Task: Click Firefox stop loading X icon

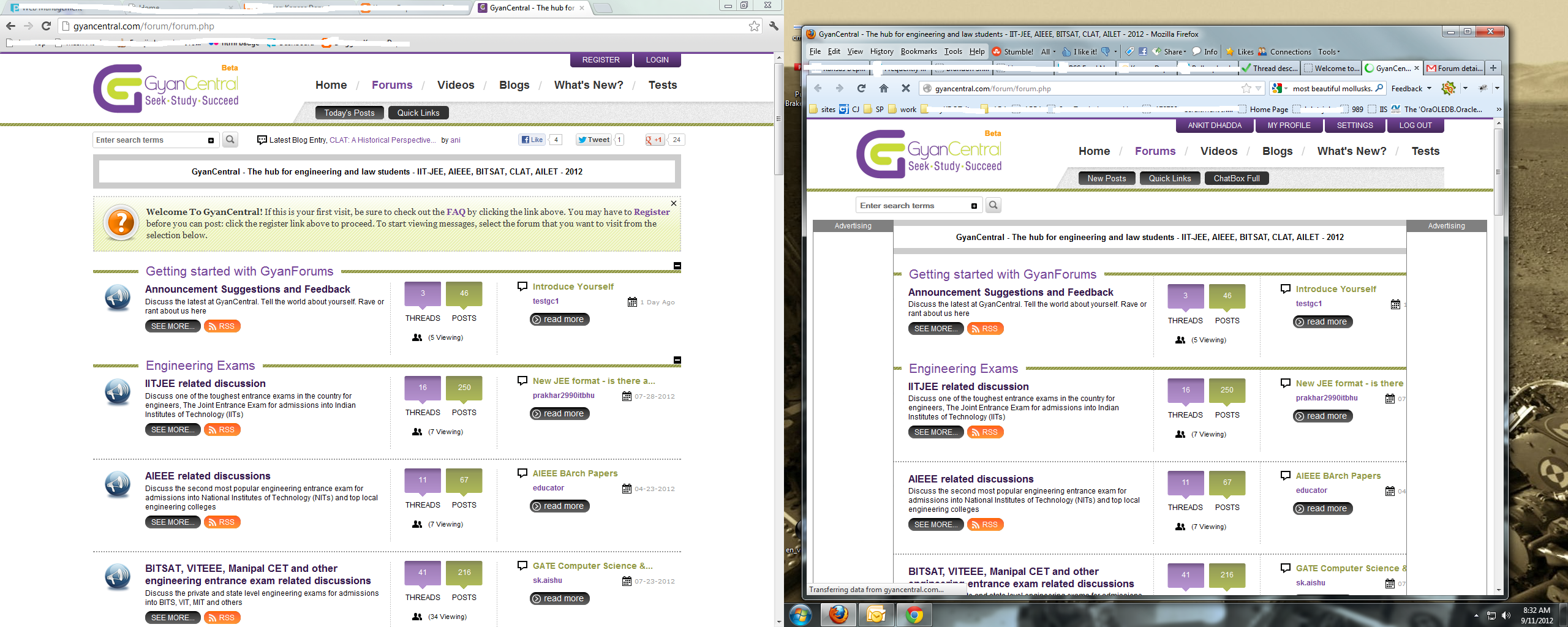Action: click(905, 88)
